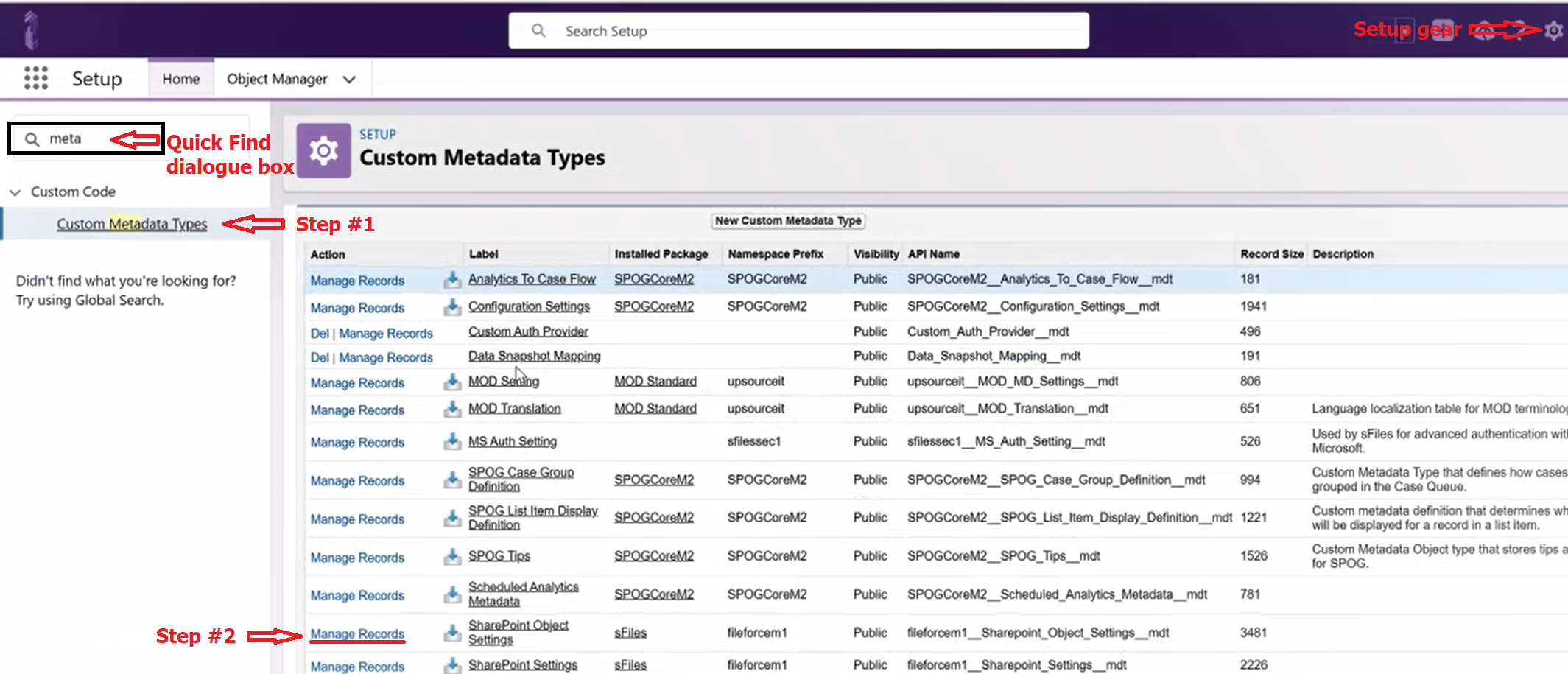Screen dimensions: 1568x674
Task: Click the magnifier icon in Search Setup
Action: coord(538,30)
